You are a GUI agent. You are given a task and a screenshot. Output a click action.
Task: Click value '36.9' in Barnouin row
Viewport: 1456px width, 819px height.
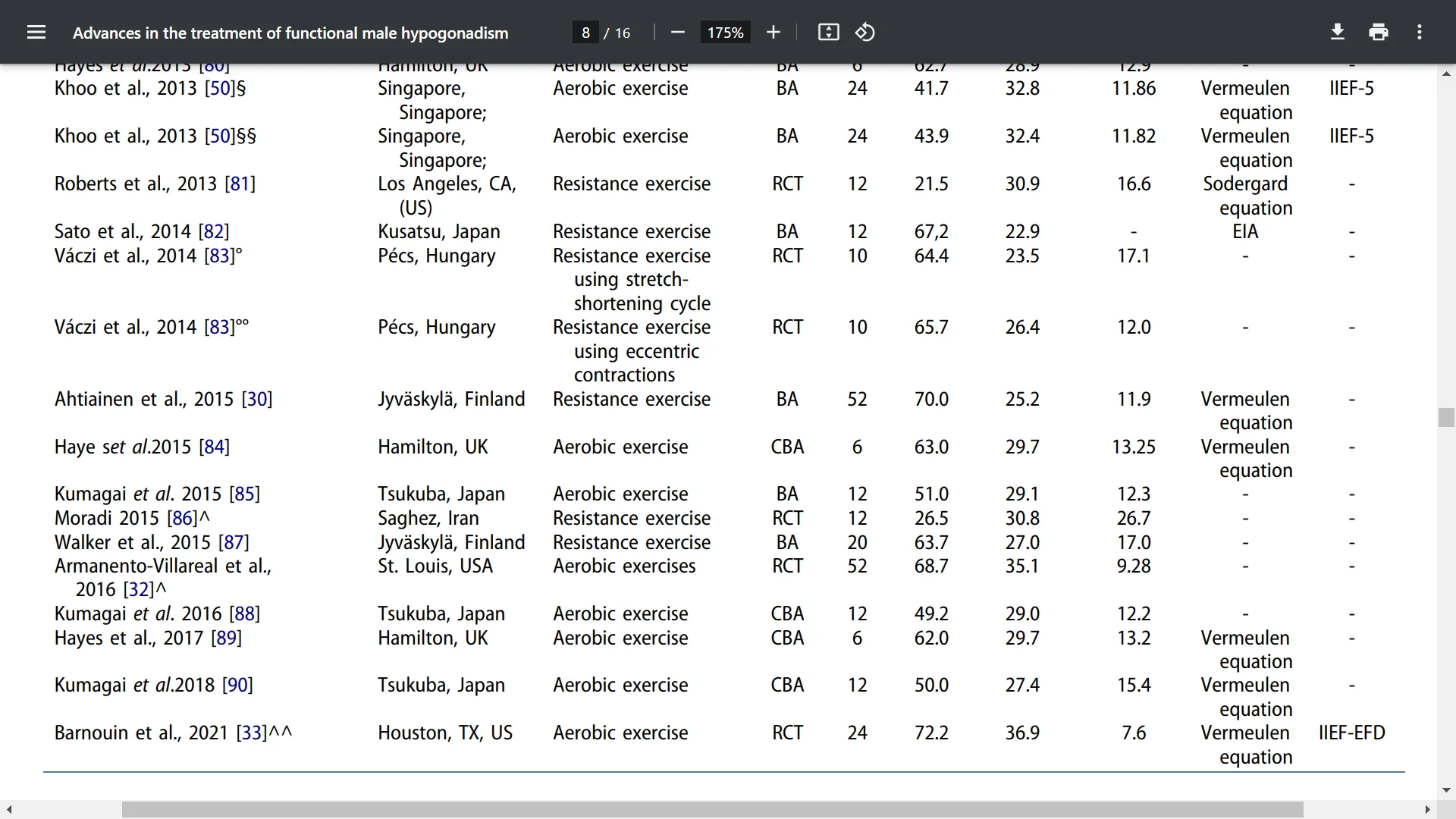point(1022,733)
